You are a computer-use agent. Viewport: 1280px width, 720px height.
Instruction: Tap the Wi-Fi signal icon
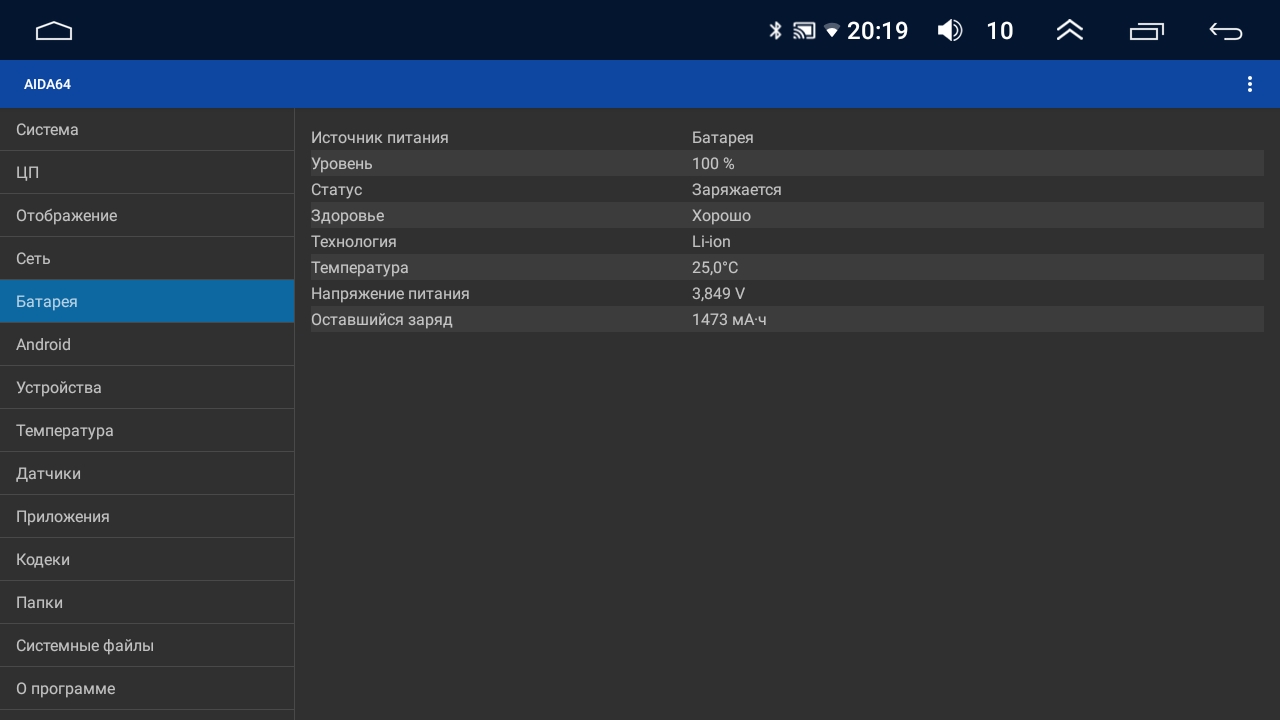832,32
